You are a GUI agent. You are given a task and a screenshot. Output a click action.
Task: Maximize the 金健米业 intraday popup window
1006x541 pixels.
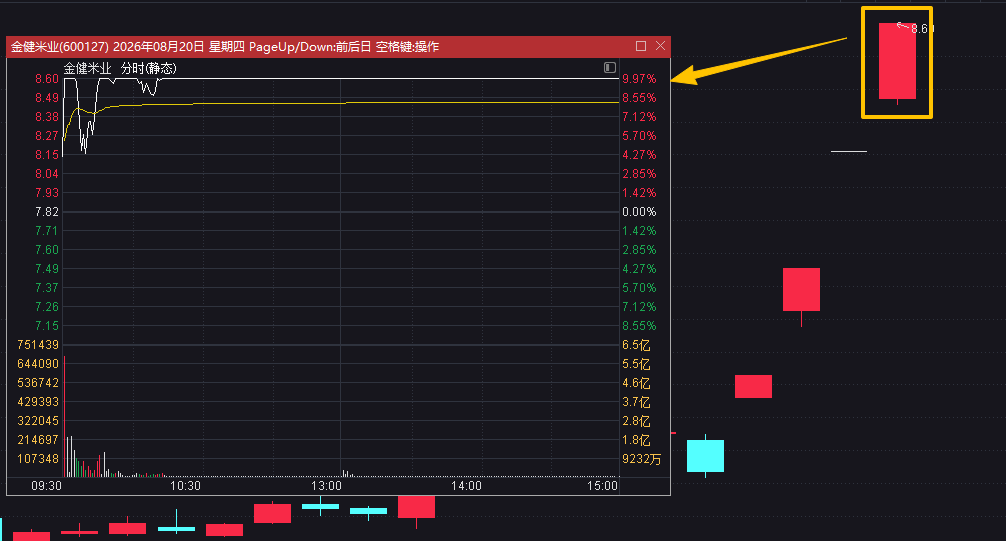pyautogui.click(x=640, y=46)
